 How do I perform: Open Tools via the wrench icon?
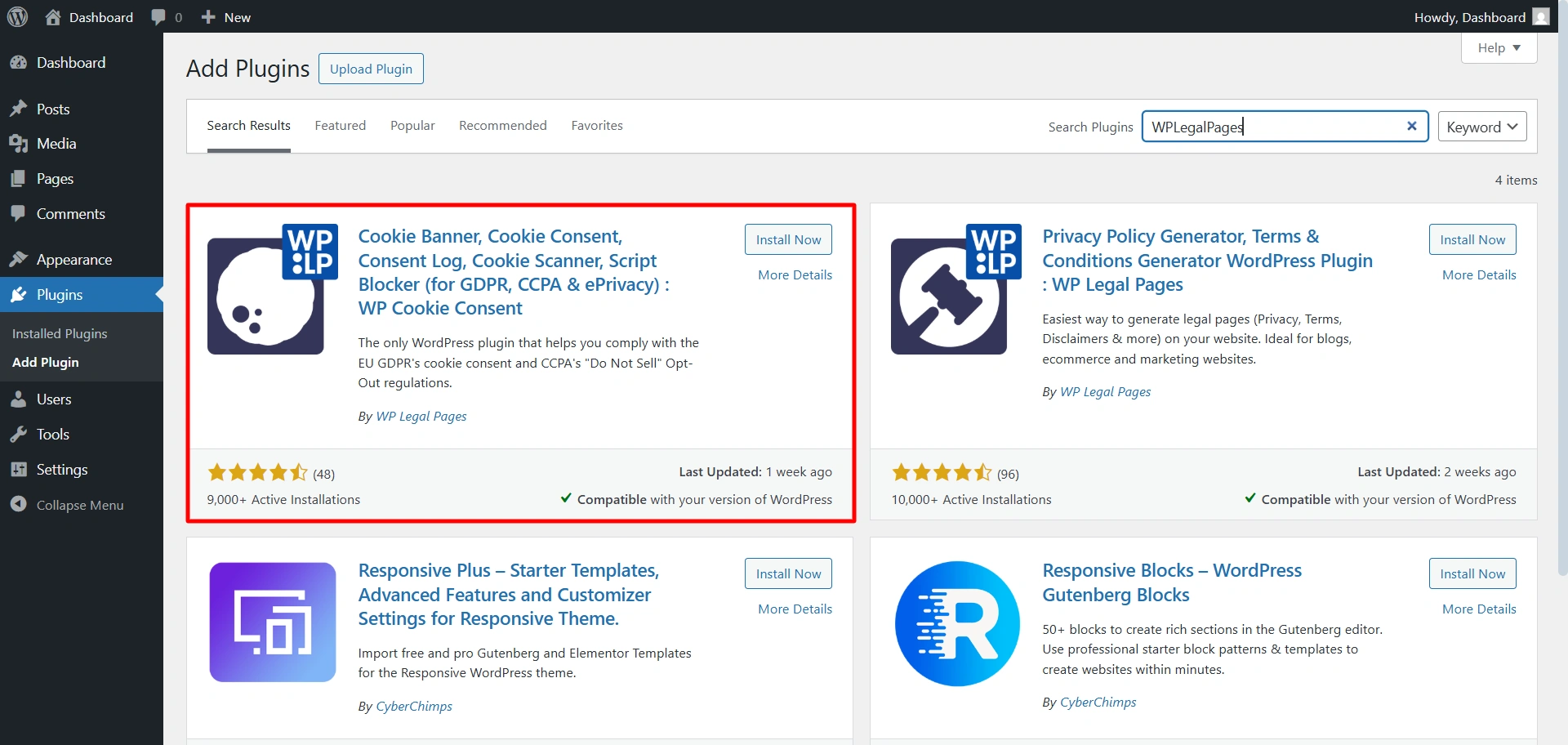pyautogui.click(x=20, y=434)
